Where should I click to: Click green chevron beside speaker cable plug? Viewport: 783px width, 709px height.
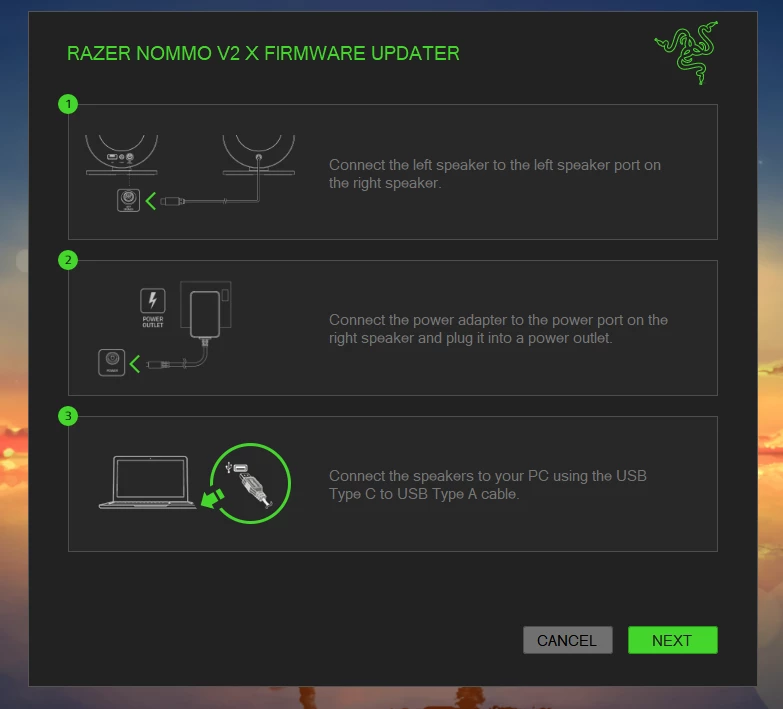click(151, 201)
